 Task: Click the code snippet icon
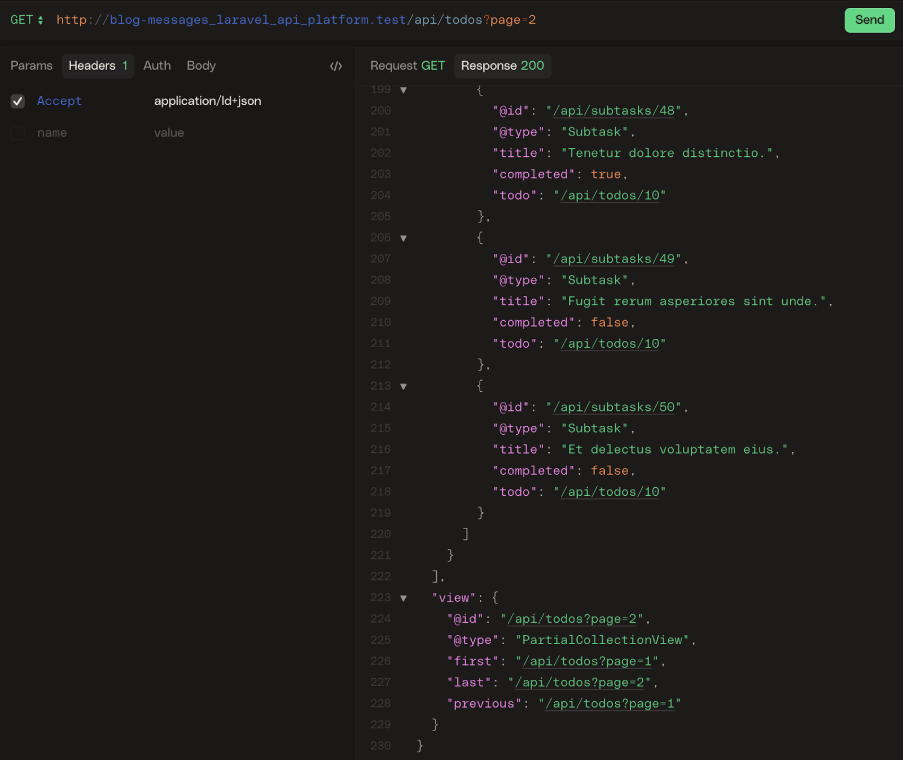[336, 66]
